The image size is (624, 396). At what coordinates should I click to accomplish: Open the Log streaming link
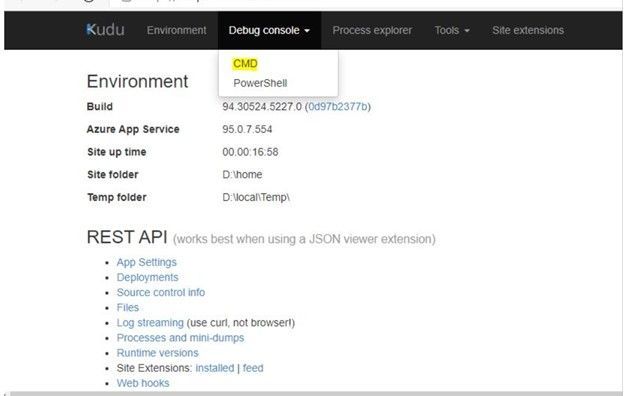coord(150,323)
